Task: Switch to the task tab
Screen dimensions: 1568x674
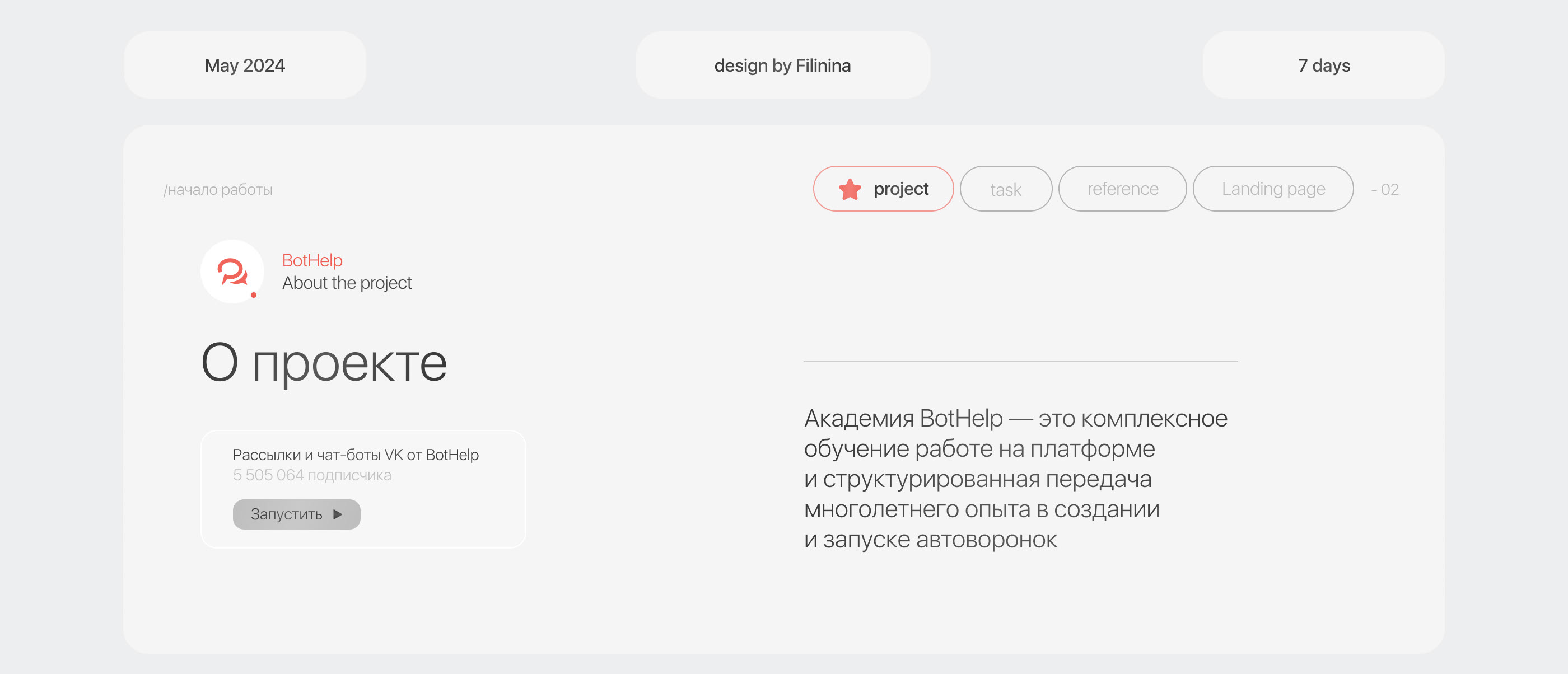Action: click(1006, 189)
